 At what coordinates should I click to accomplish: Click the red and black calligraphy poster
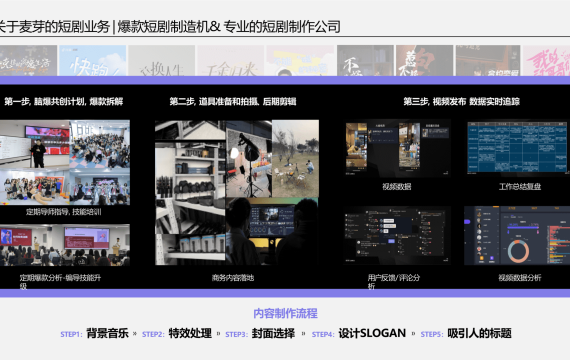click(424, 61)
